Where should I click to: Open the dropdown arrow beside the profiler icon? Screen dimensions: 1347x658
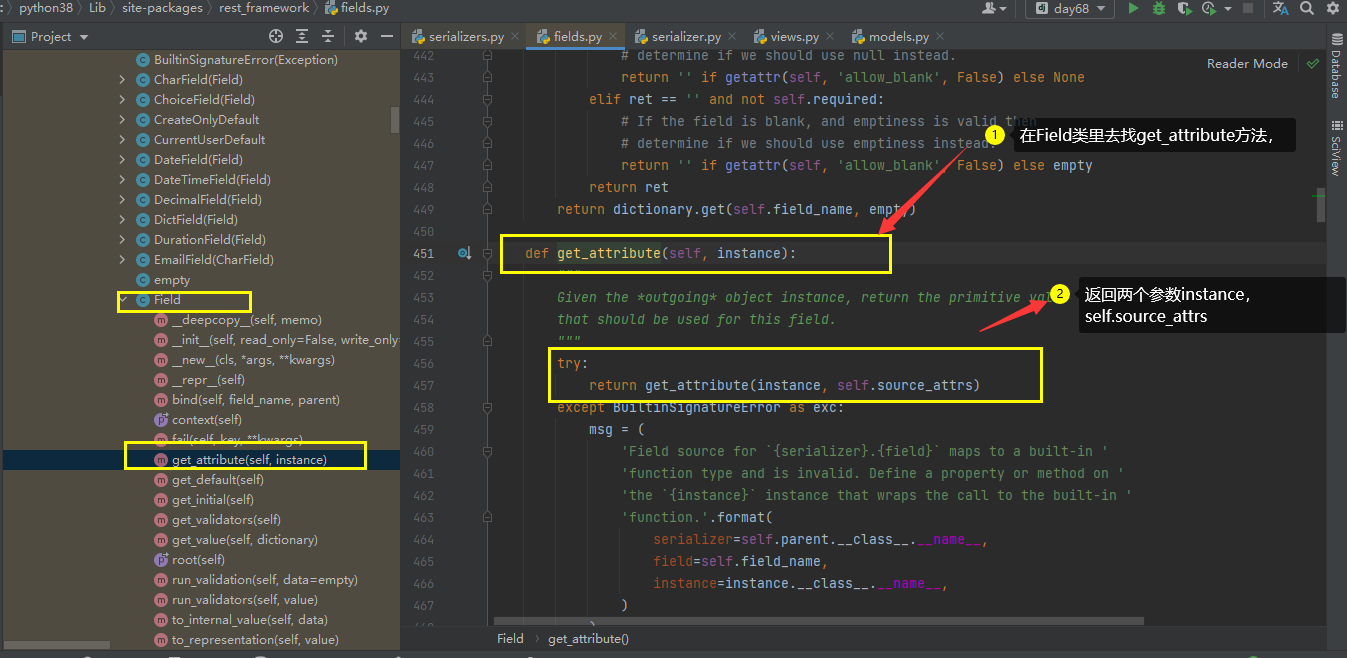(x=1227, y=8)
